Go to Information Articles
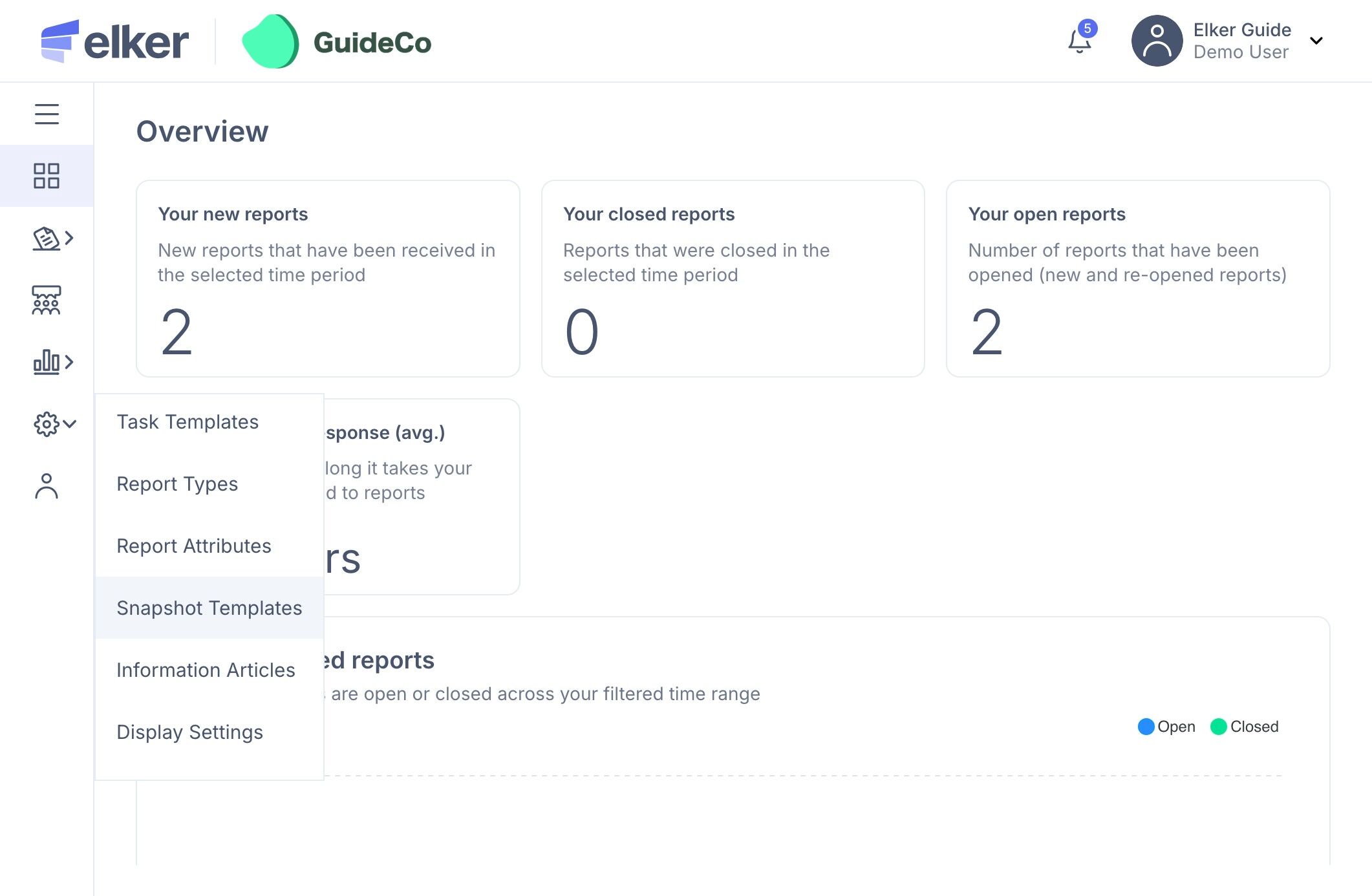Screen dimensions: 1372x896 point(206,670)
